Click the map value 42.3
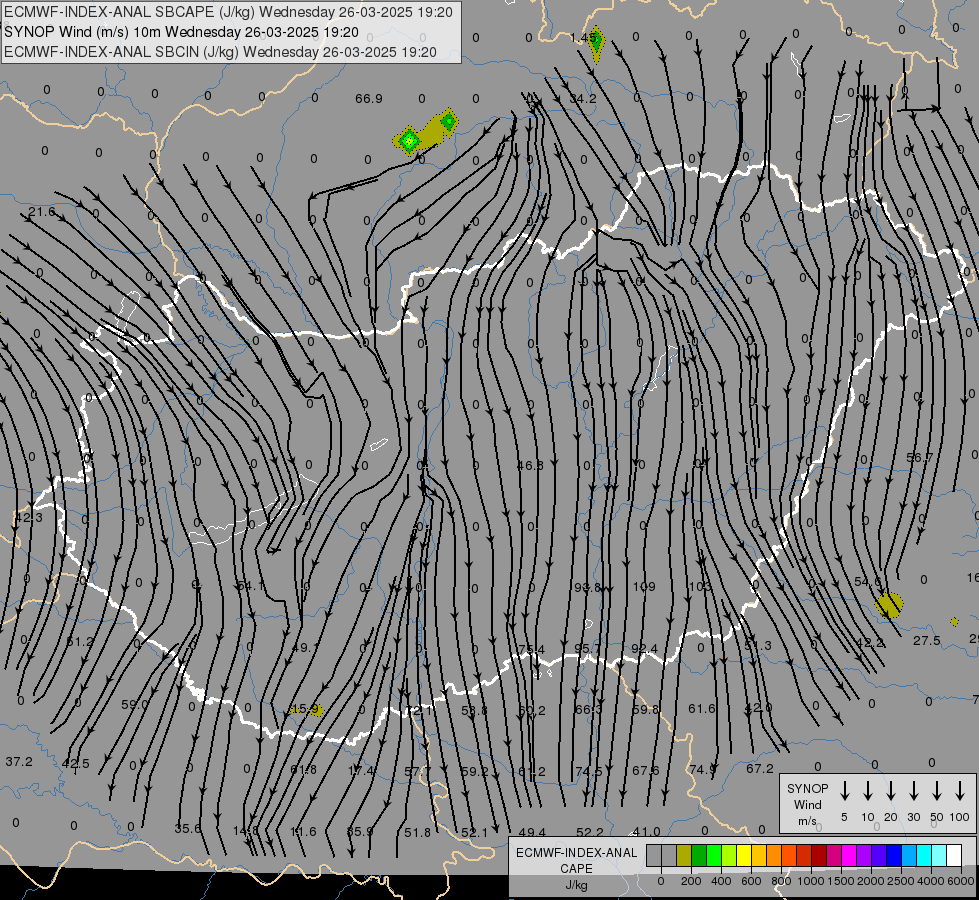The height and width of the screenshot is (900, 979). click(29, 518)
